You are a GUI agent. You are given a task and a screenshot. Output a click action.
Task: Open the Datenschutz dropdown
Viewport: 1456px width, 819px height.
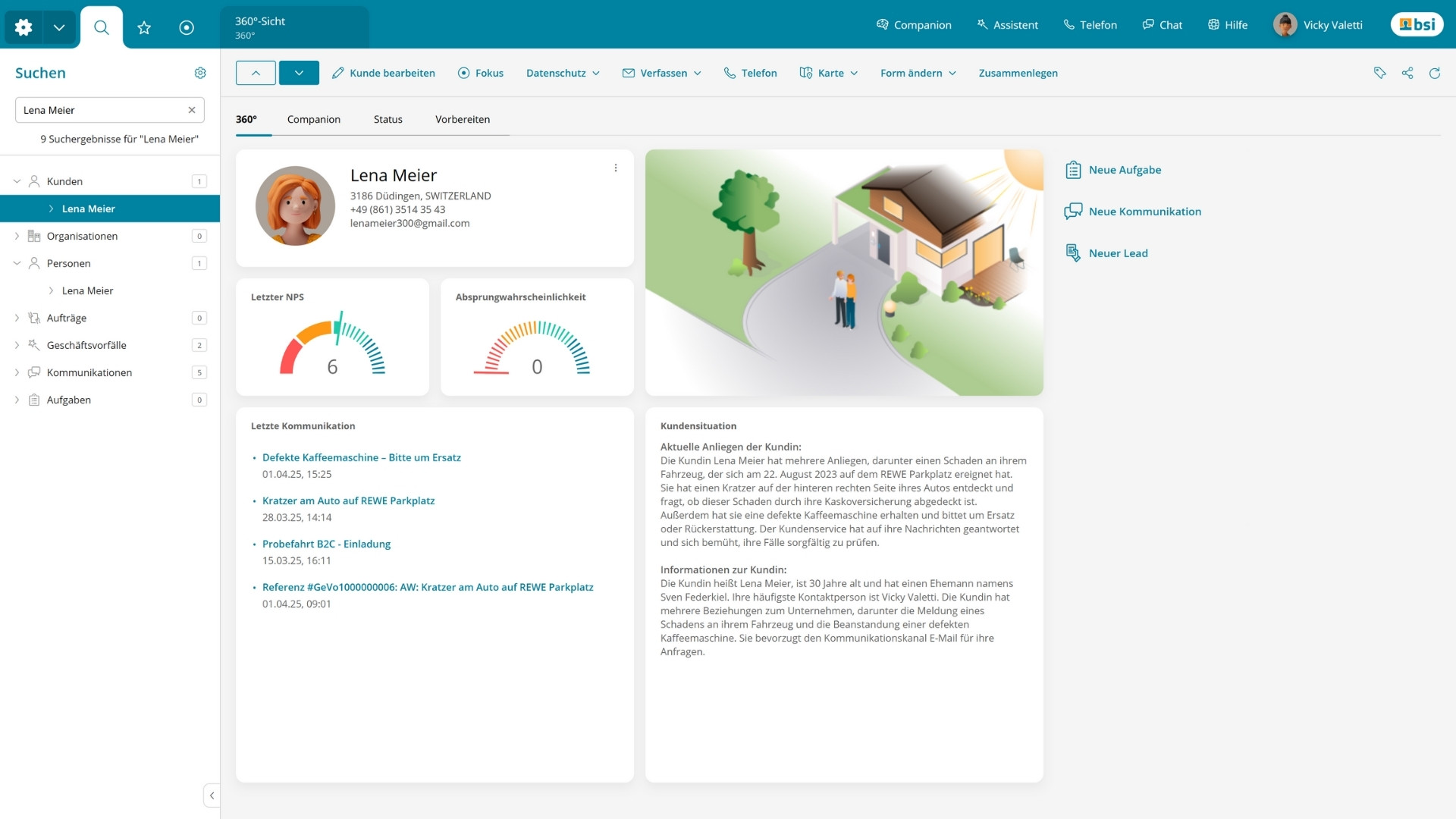pos(563,73)
